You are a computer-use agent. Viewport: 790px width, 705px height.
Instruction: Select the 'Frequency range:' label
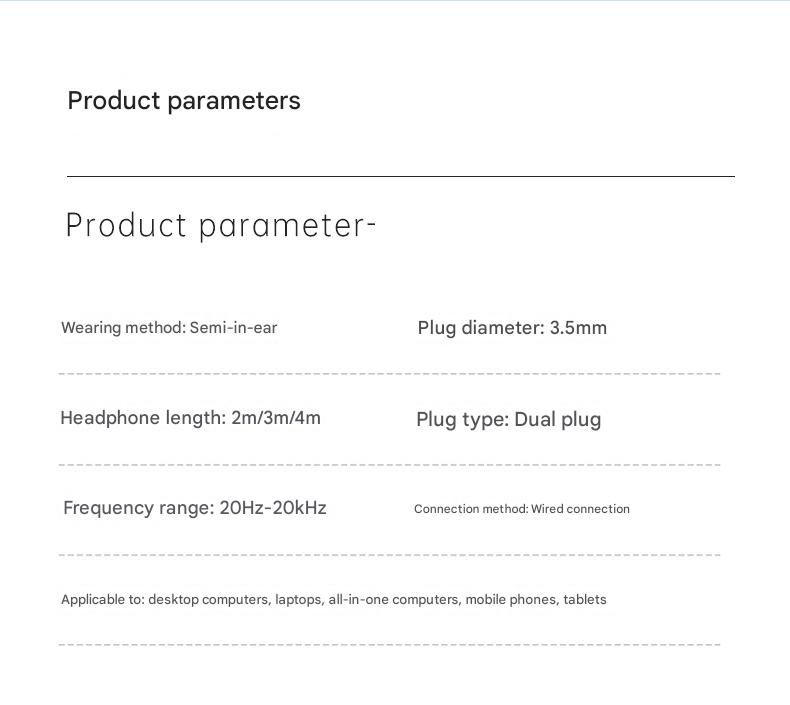pyautogui.click(x=138, y=508)
